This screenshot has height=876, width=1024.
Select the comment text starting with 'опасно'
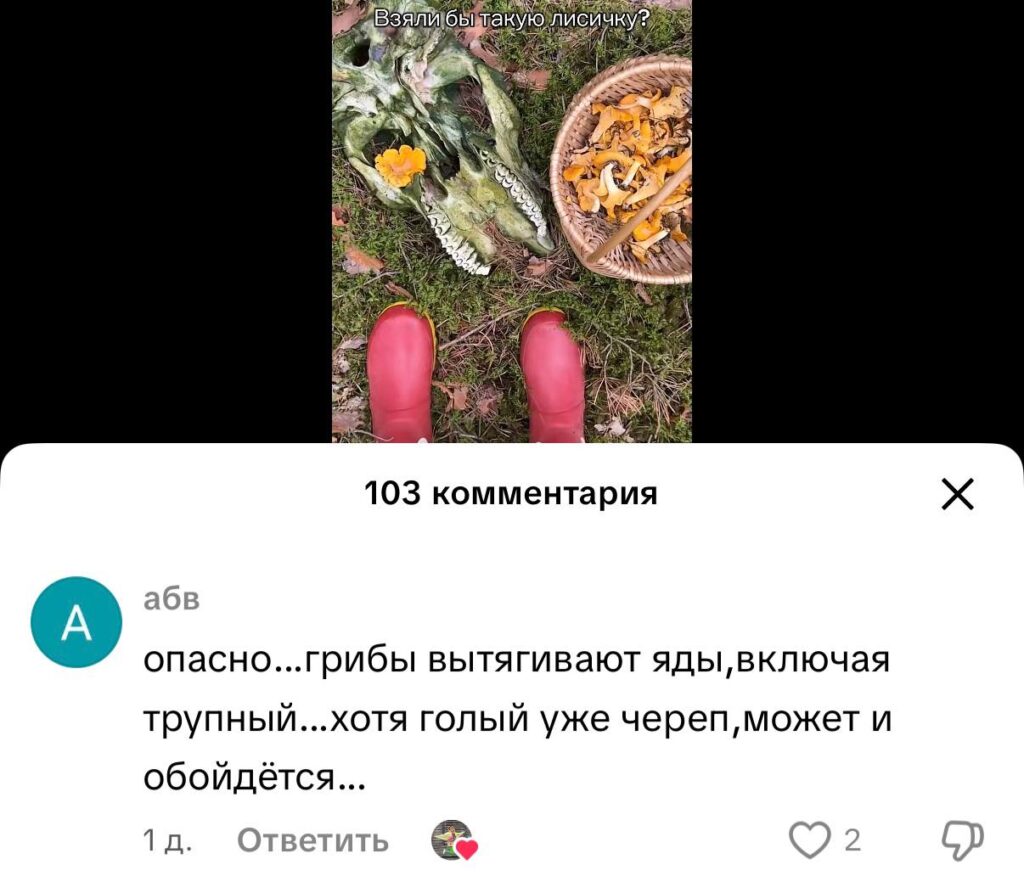pos(517,718)
